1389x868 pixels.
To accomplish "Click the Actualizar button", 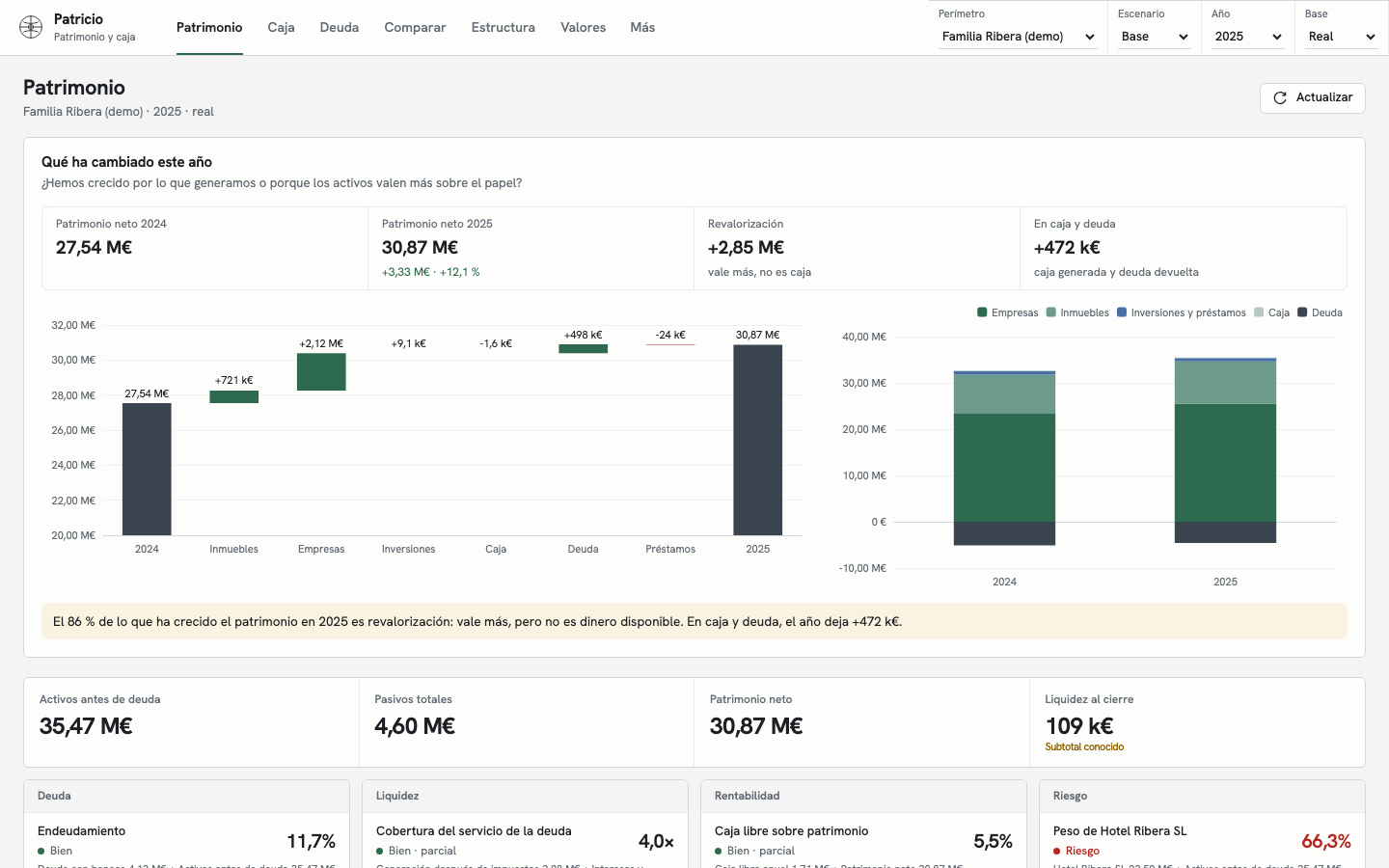I will (x=1312, y=97).
